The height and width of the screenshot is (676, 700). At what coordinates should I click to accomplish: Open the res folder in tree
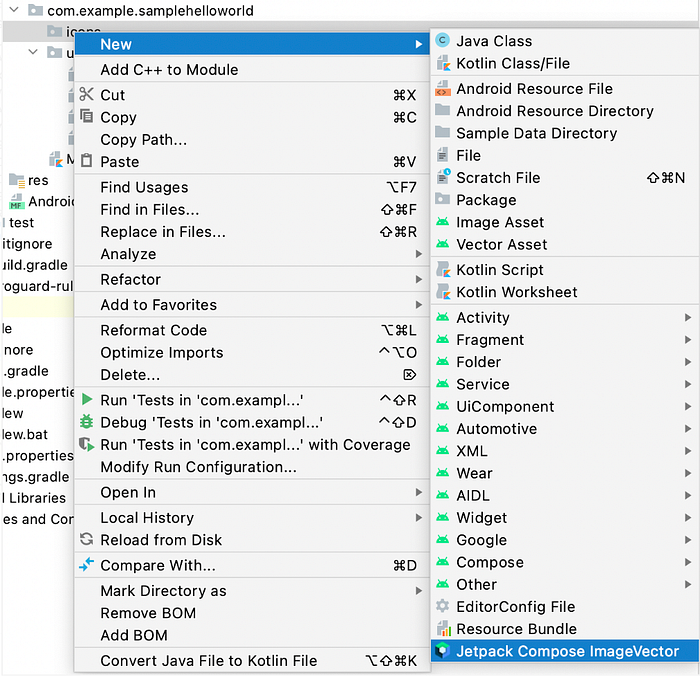[38, 180]
